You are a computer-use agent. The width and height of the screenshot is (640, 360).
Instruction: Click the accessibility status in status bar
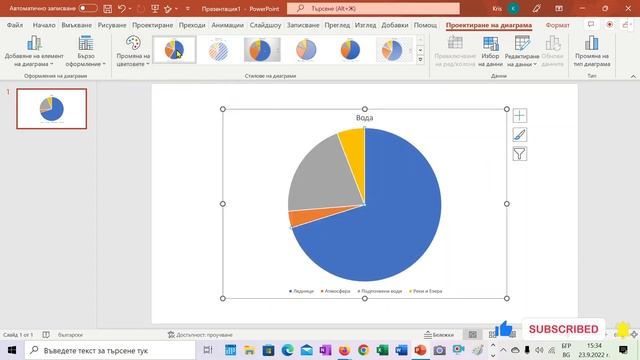(x=200, y=335)
